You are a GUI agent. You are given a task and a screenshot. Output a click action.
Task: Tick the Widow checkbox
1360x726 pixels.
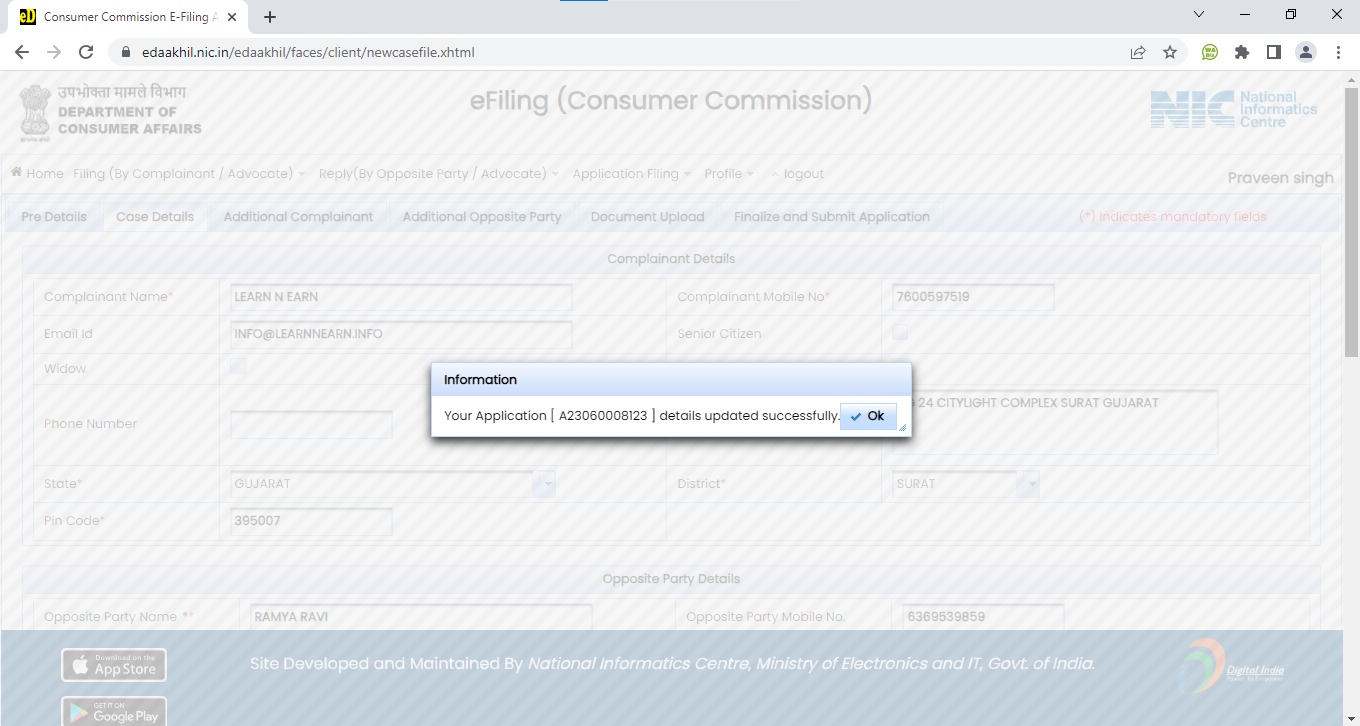(237, 367)
